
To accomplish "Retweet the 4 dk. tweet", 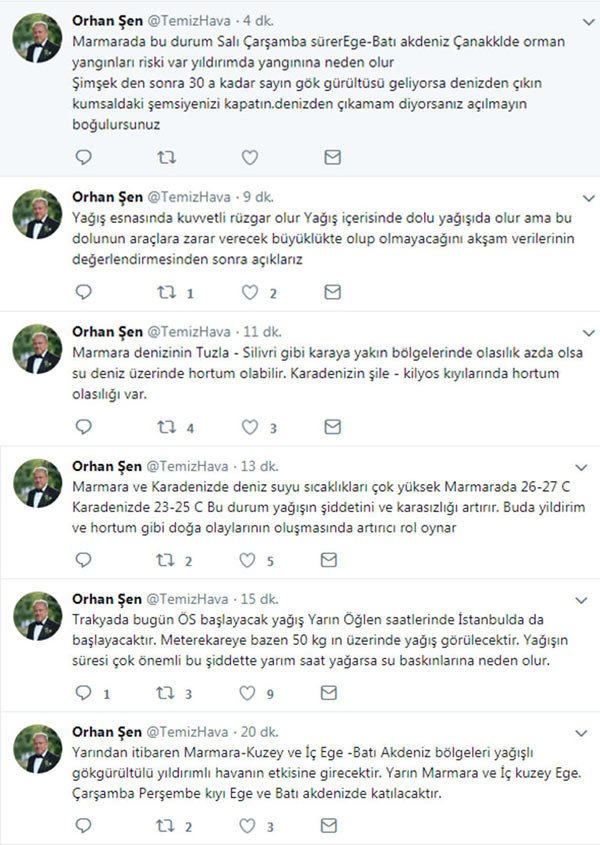I will coord(168,157).
